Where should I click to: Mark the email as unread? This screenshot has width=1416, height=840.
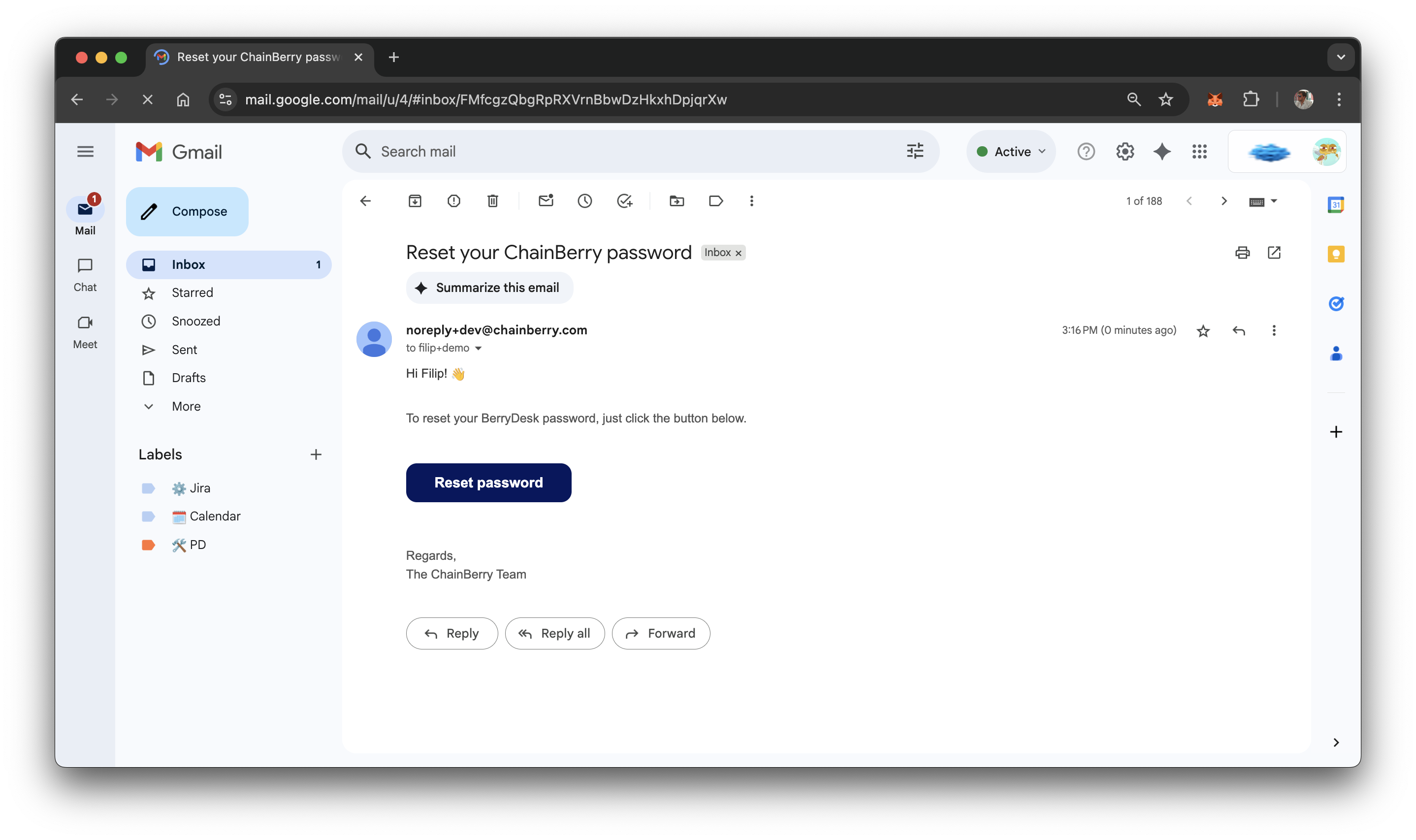pyautogui.click(x=546, y=201)
